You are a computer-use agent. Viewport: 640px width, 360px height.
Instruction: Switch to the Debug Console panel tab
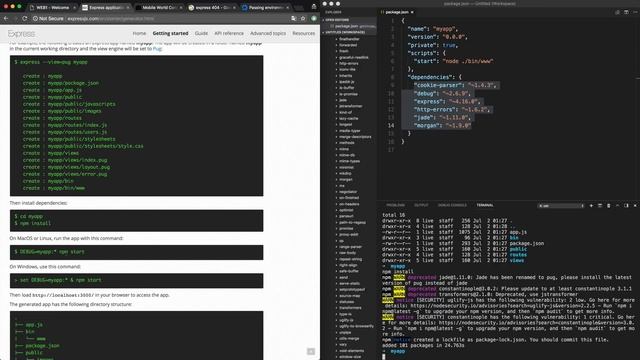pyautogui.click(x=452, y=205)
